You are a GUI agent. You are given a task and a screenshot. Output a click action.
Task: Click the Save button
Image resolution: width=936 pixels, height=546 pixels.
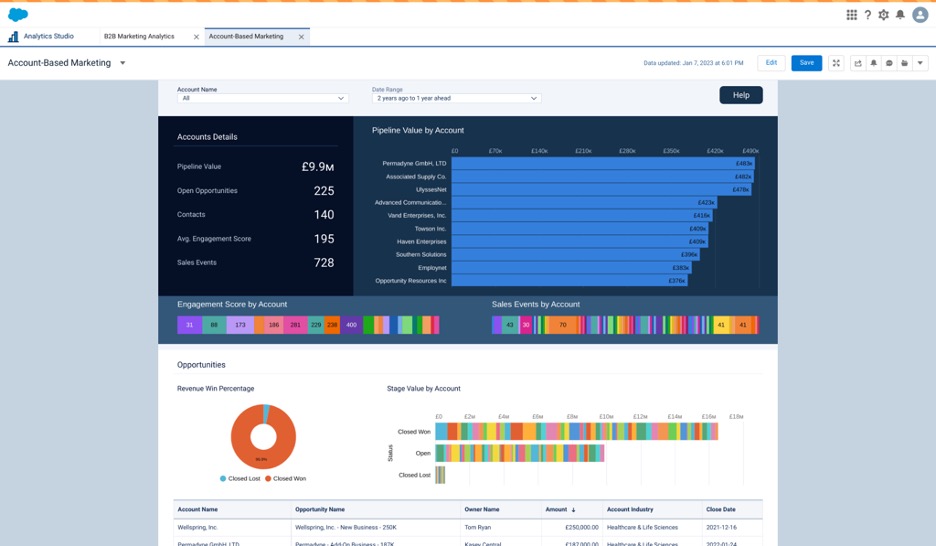coord(806,63)
